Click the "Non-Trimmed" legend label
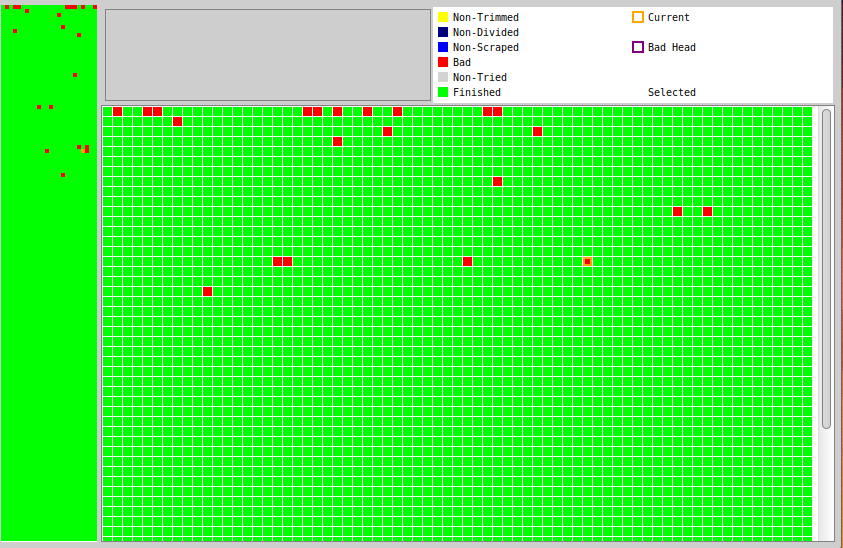 coord(485,17)
